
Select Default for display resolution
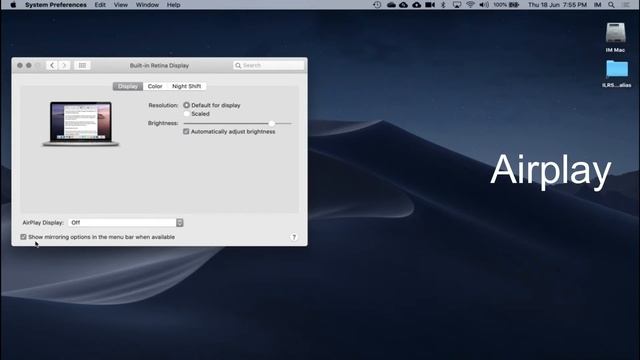[x=187, y=105]
